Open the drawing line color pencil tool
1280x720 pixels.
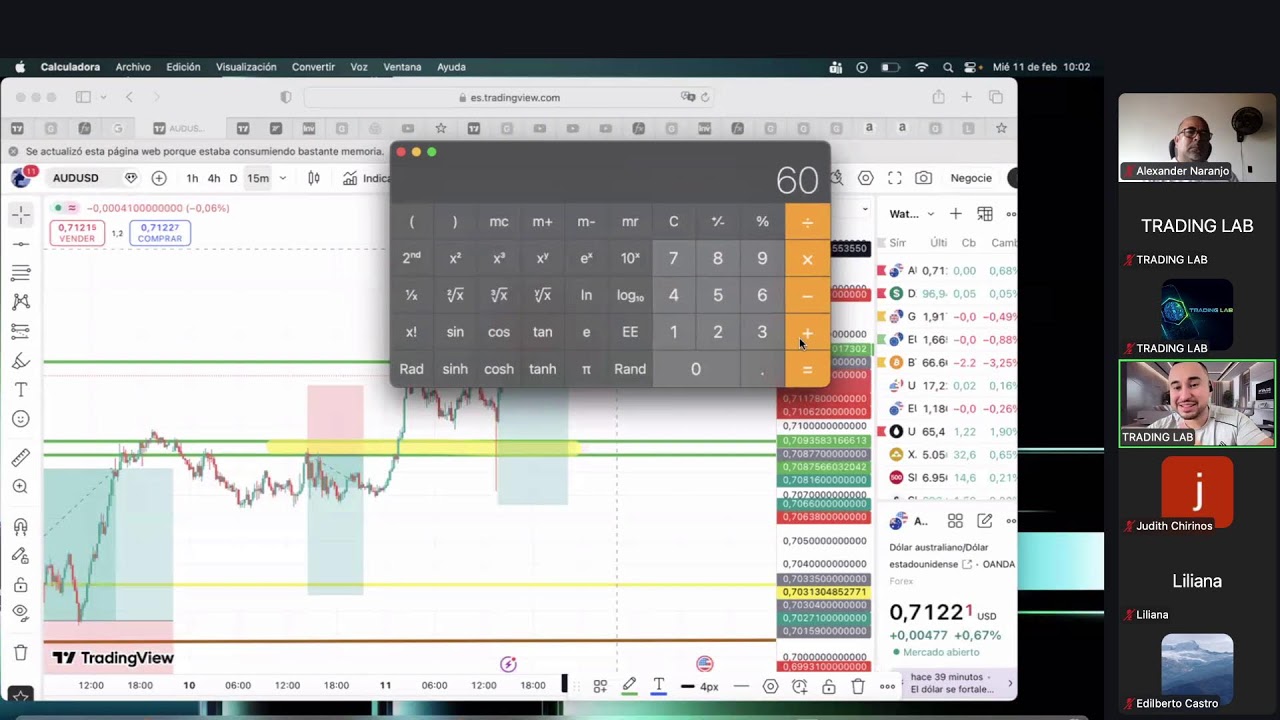tap(629, 686)
